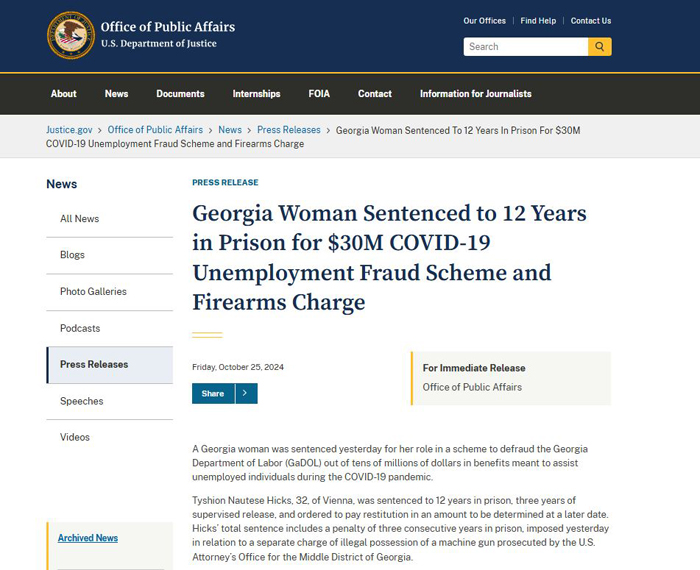Open the Find Help link
The height and width of the screenshot is (570, 700).
538,21
